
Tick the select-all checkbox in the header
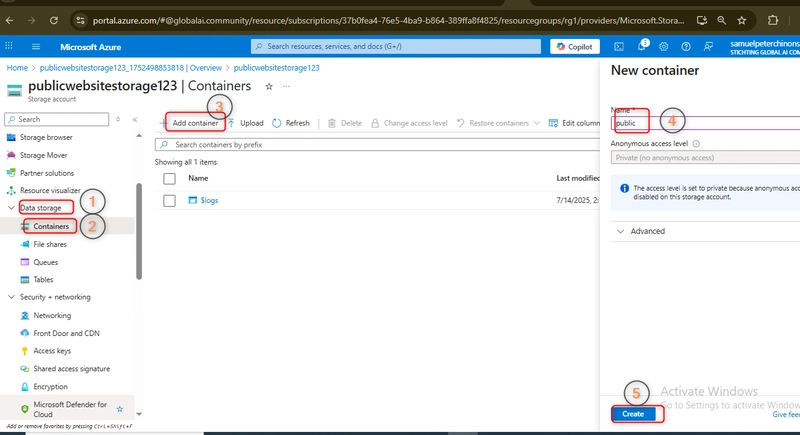click(x=169, y=178)
